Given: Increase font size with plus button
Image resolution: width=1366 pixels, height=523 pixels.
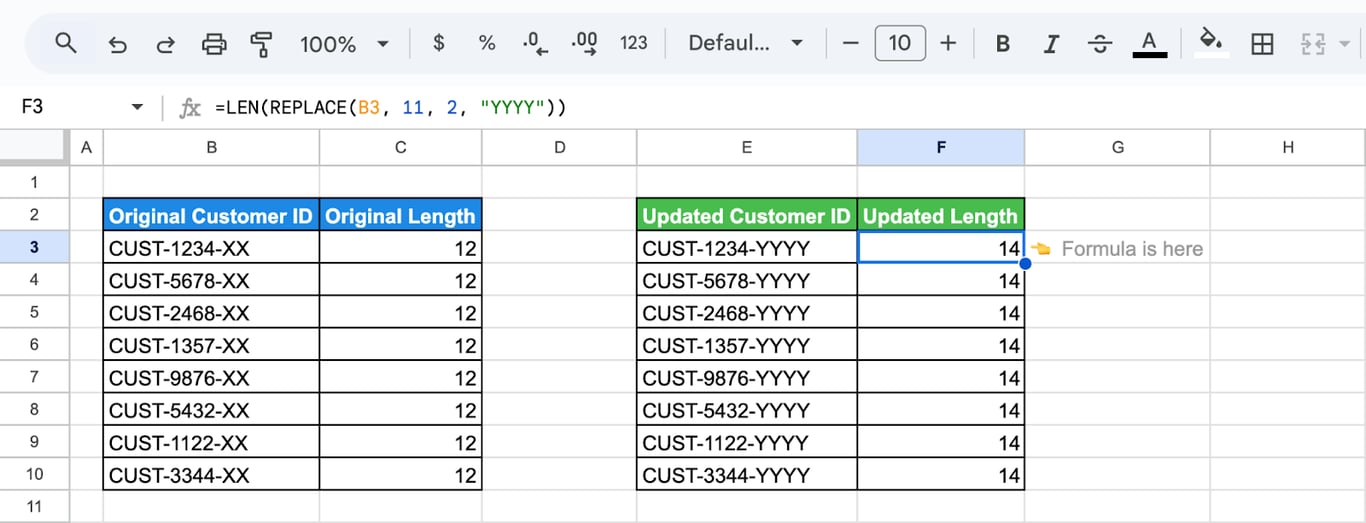Looking at the screenshot, I should click(949, 43).
